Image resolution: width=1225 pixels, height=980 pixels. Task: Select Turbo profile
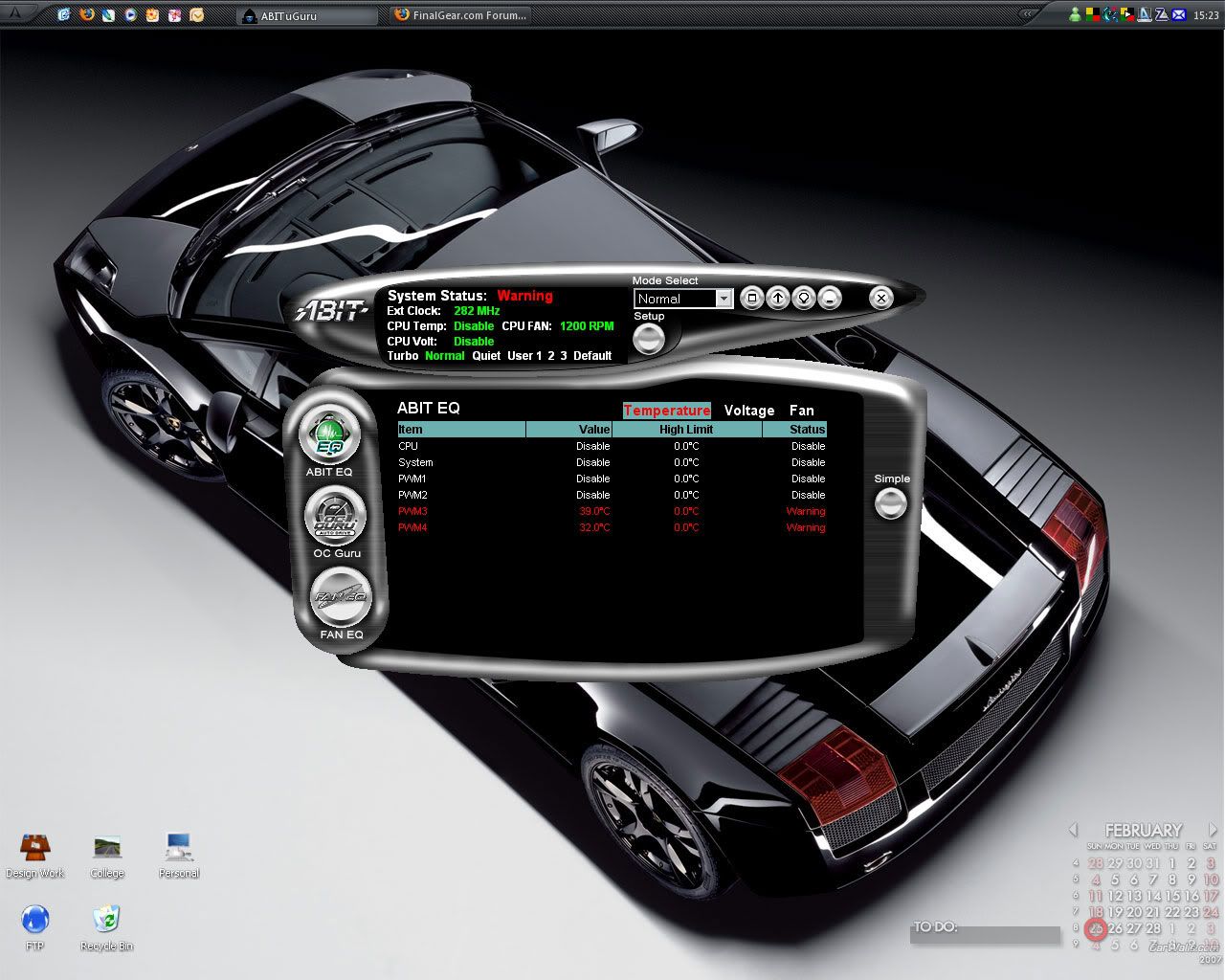click(403, 356)
